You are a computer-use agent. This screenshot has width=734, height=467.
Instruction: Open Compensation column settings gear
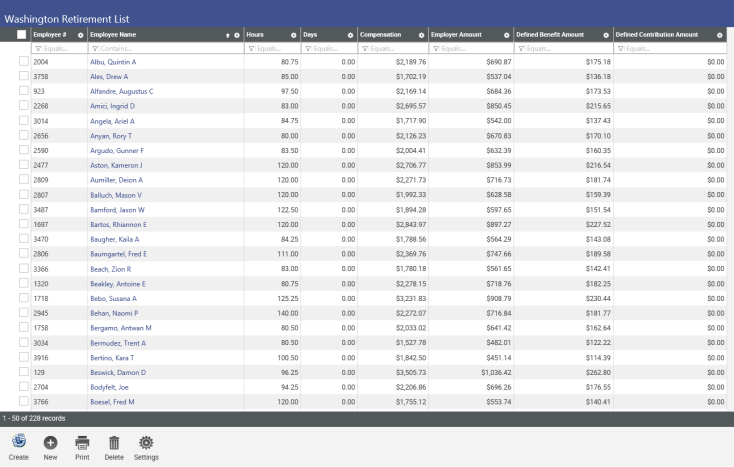(x=421, y=35)
